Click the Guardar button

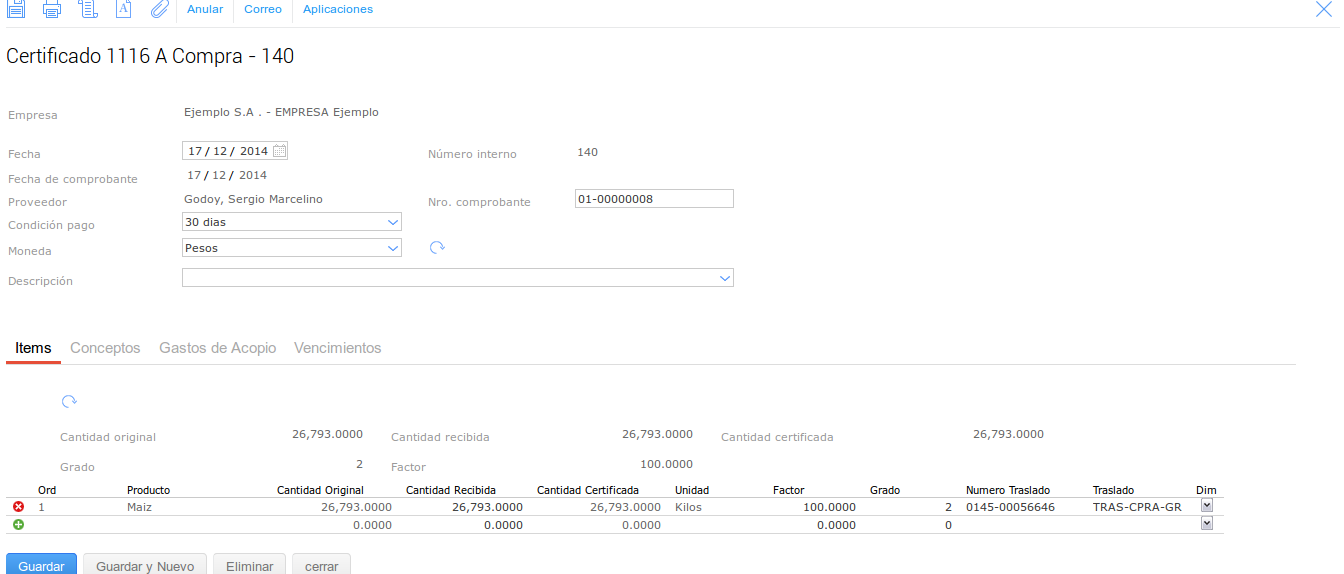pos(41,564)
